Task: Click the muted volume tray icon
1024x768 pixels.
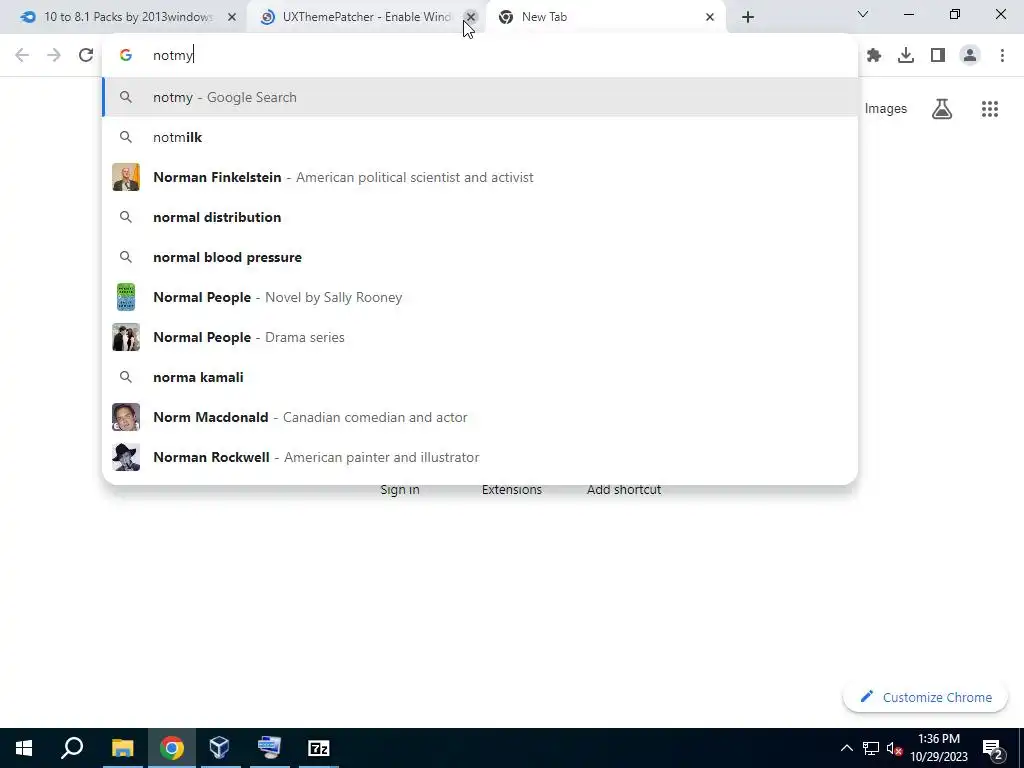Action: tap(894, 748)
